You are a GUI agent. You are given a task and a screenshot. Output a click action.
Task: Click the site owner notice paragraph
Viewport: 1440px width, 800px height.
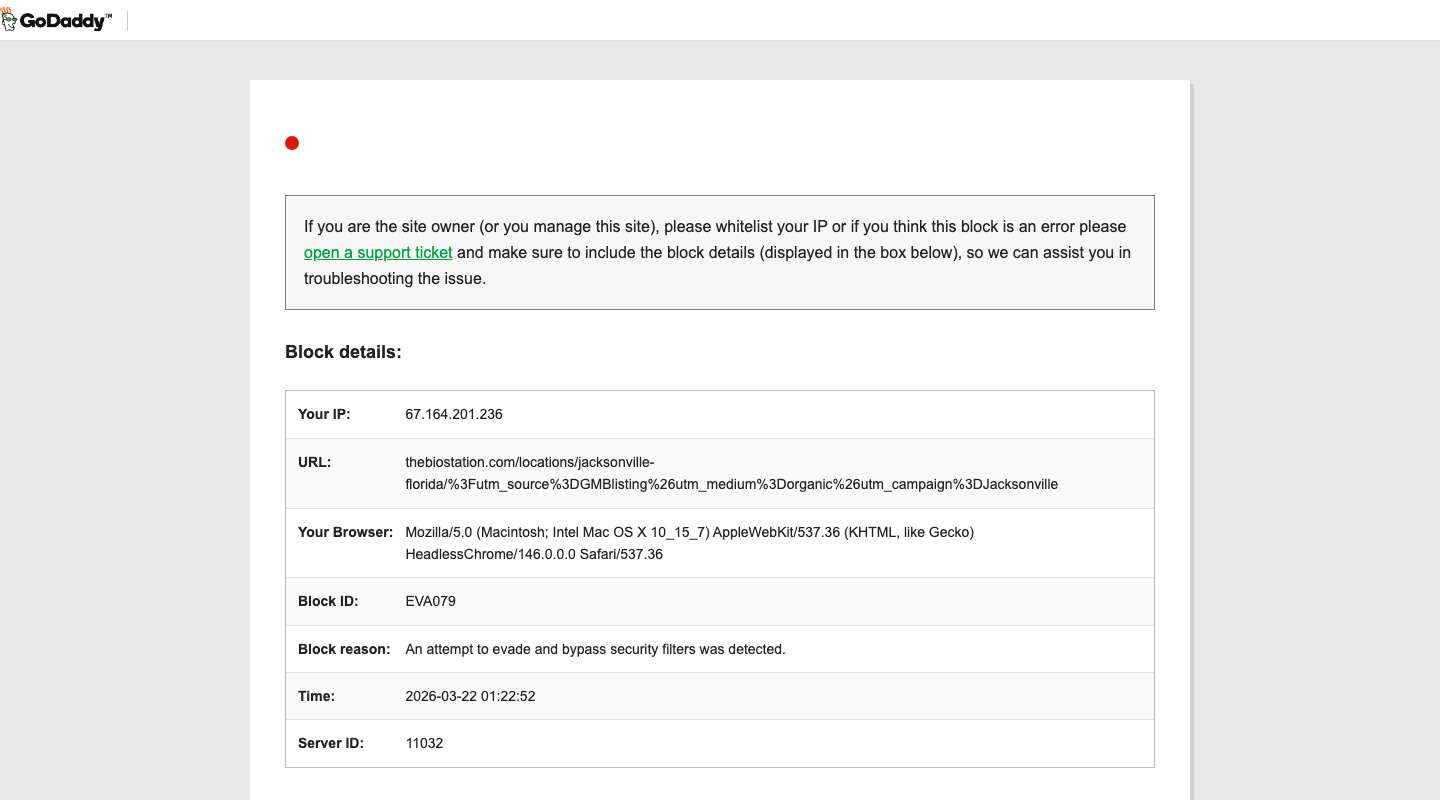[x=719, y=252]
